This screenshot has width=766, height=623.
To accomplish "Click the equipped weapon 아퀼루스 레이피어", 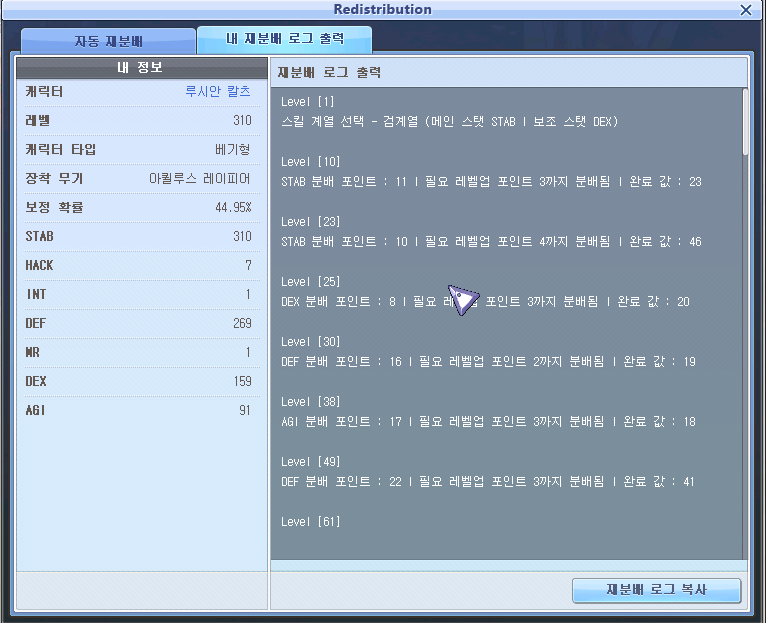I will point(200,178).
